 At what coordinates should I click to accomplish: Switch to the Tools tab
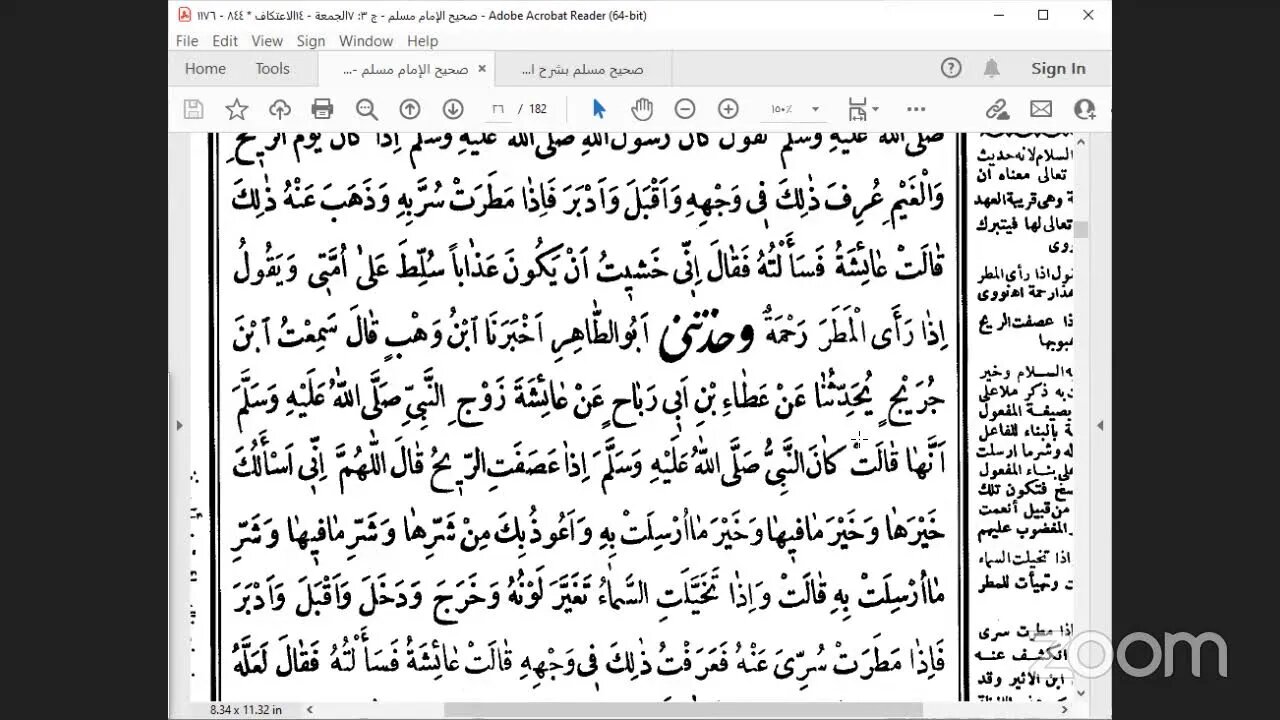click(x=272, y=68)
